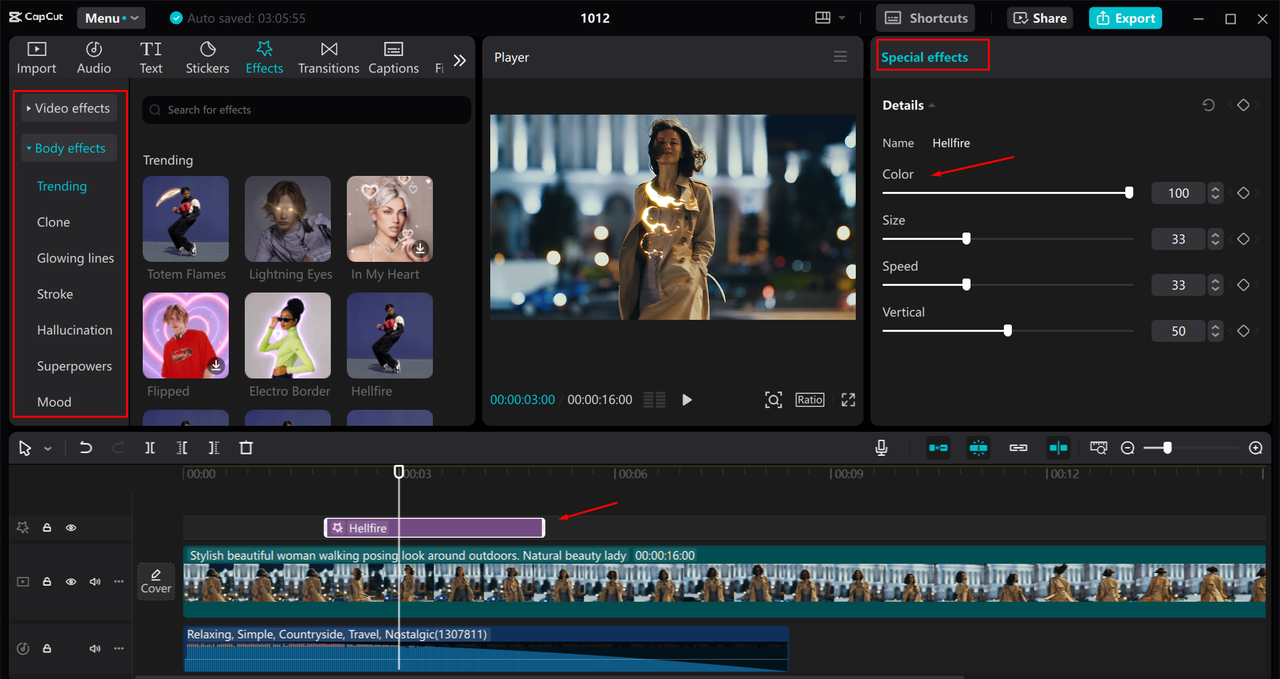Screen dimensions: 1280x679
Task: Reset effect details with reset icon
Action: (x=1209, y=105)
